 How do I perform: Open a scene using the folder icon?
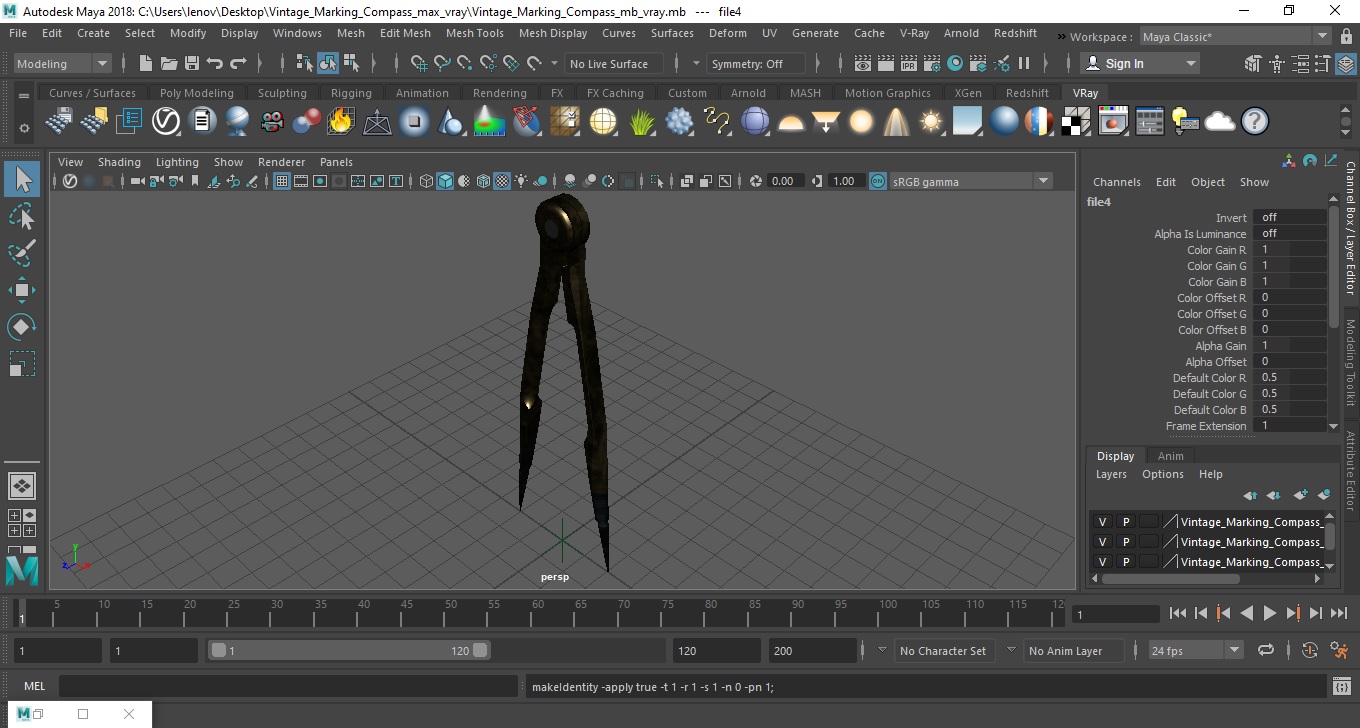click(x=169, y=63)
